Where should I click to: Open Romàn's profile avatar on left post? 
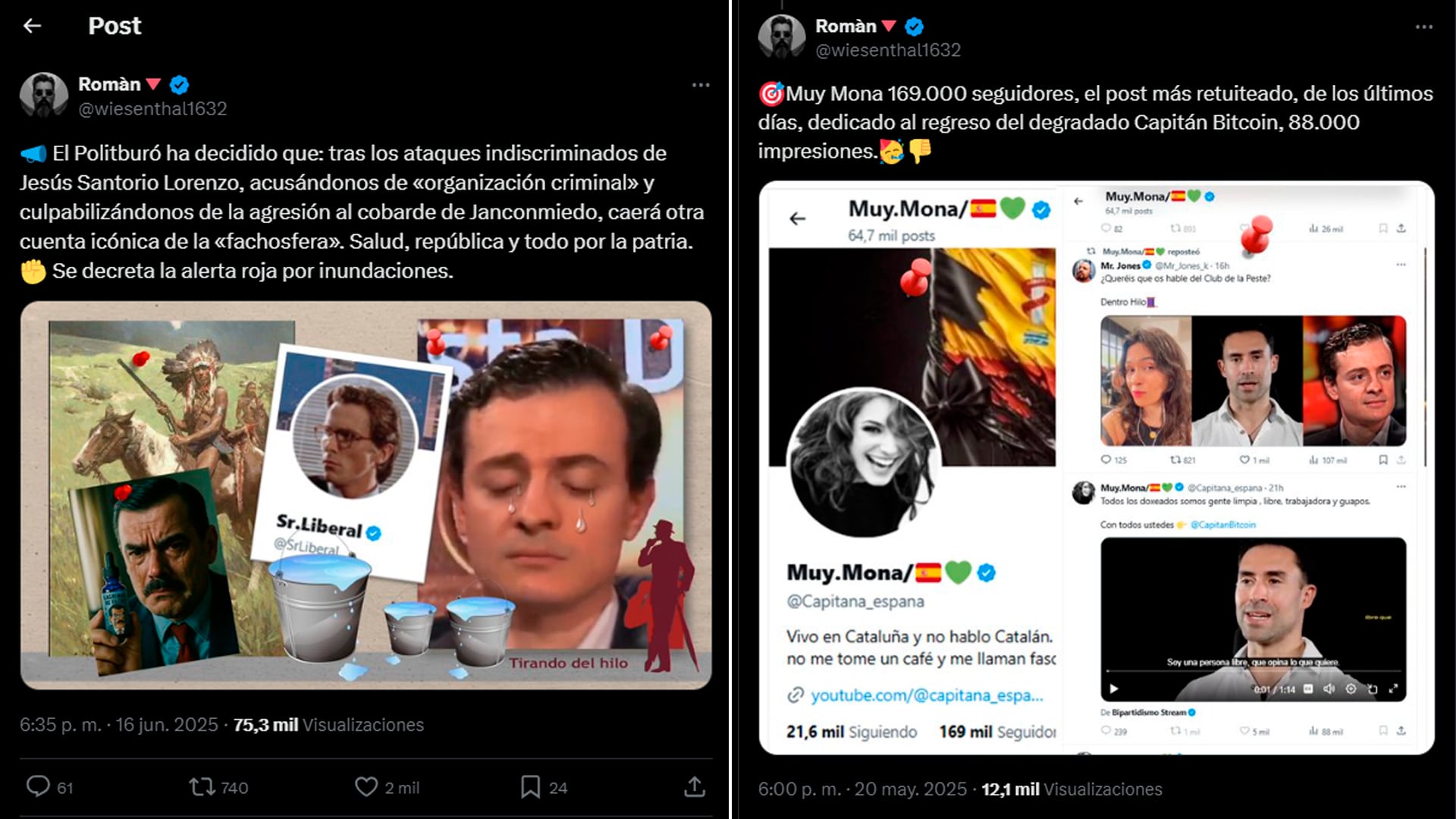point(44,95)
